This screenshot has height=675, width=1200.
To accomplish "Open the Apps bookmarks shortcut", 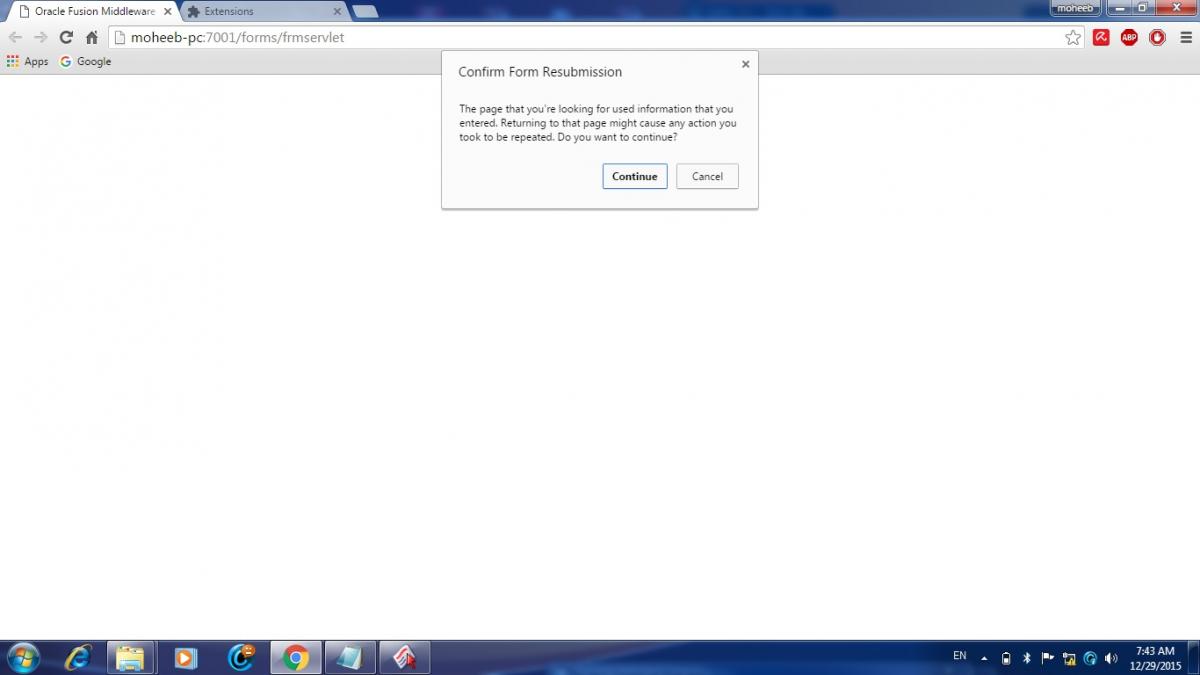I will [x=27, y=61].
